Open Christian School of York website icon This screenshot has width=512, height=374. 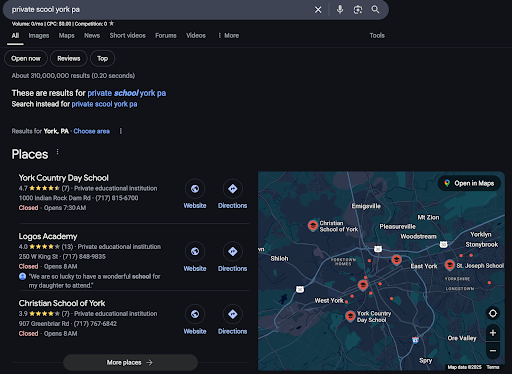[x=195, y=314]
